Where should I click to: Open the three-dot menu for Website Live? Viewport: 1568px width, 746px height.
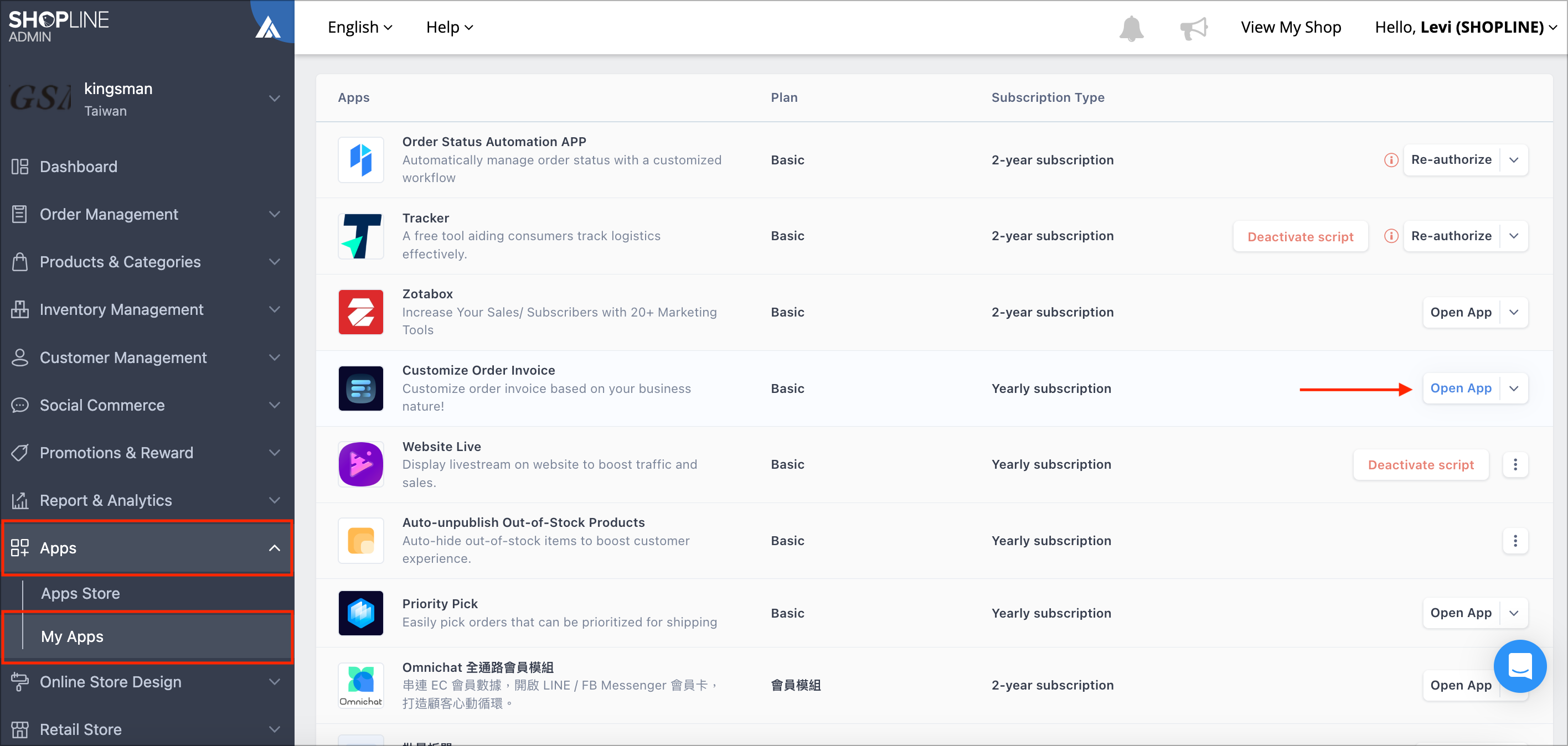click(1515, 465)
